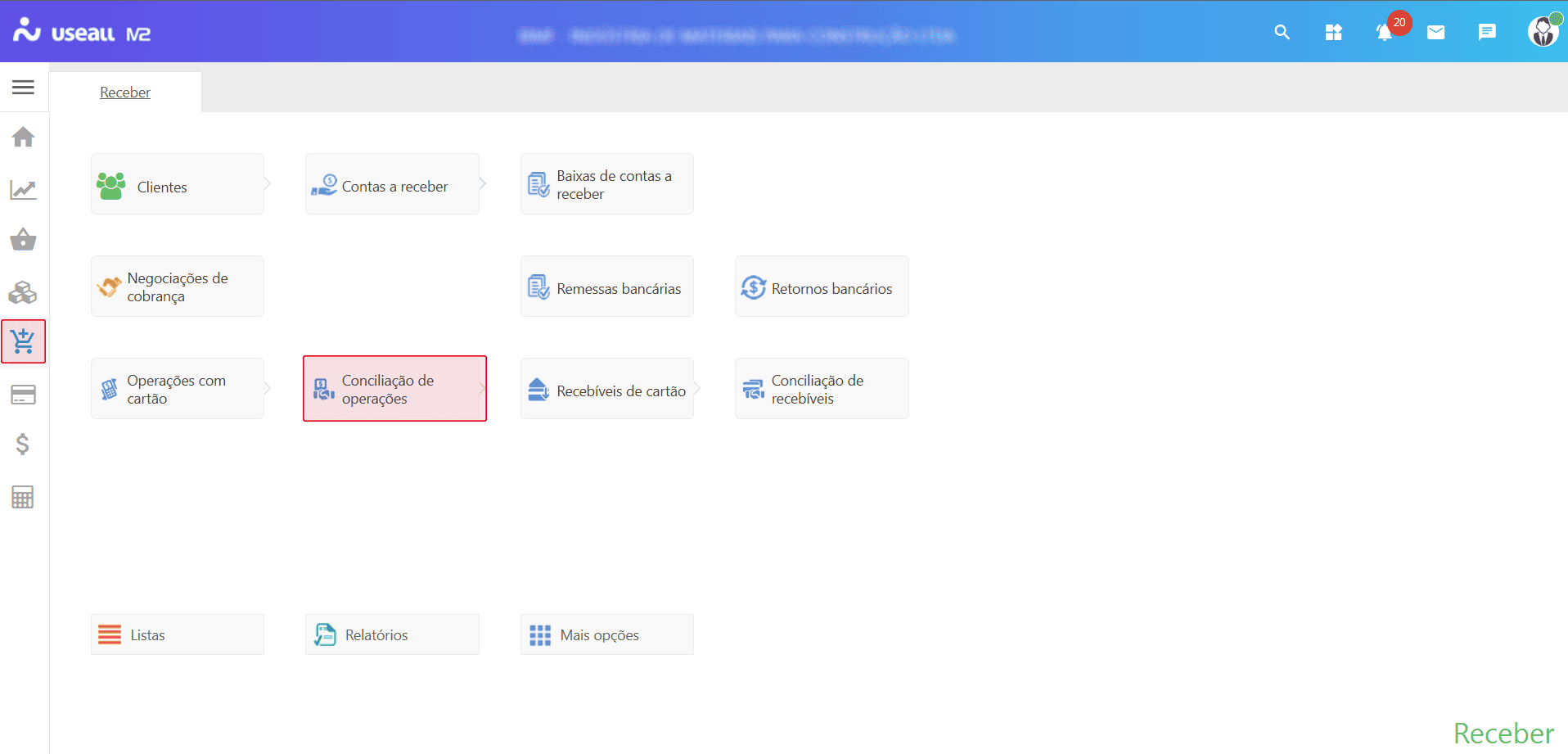Go to the Home sidebar icon
The image size is (1568, 754).
point(23,137)
